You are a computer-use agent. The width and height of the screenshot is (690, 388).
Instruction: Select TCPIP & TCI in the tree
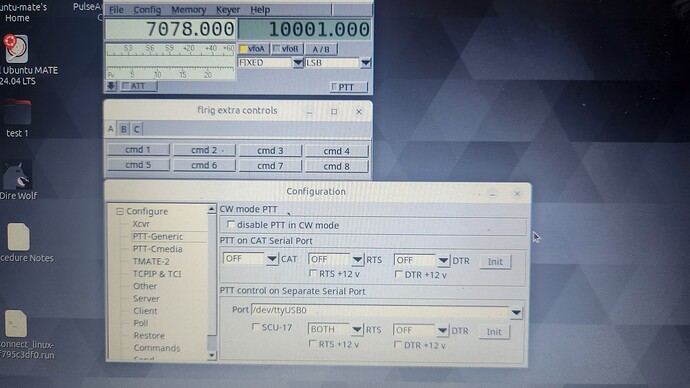click(157, 274)
